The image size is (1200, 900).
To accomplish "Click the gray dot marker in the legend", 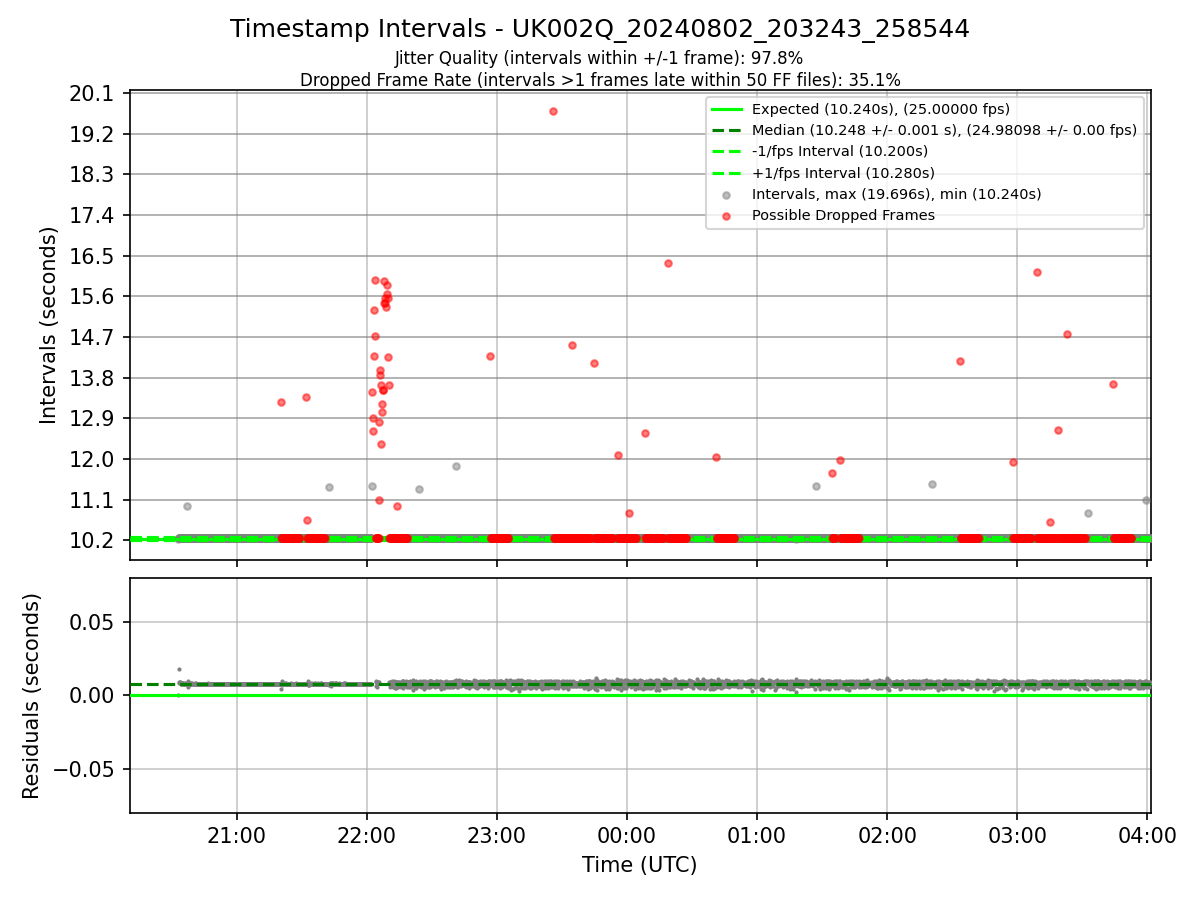I will (x=727, y=195).
